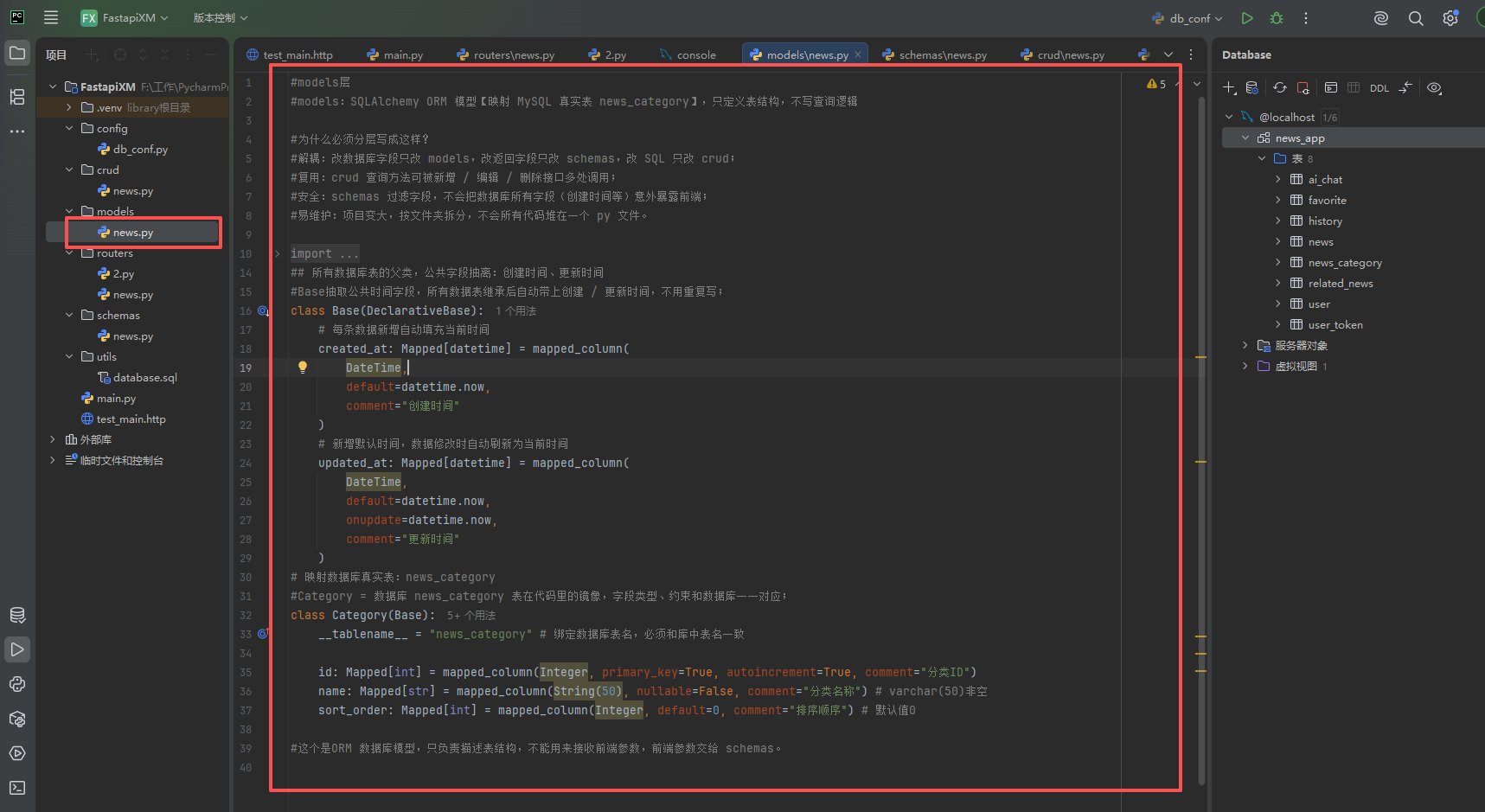Open data source properties icon

click(x=1251, y=87)
